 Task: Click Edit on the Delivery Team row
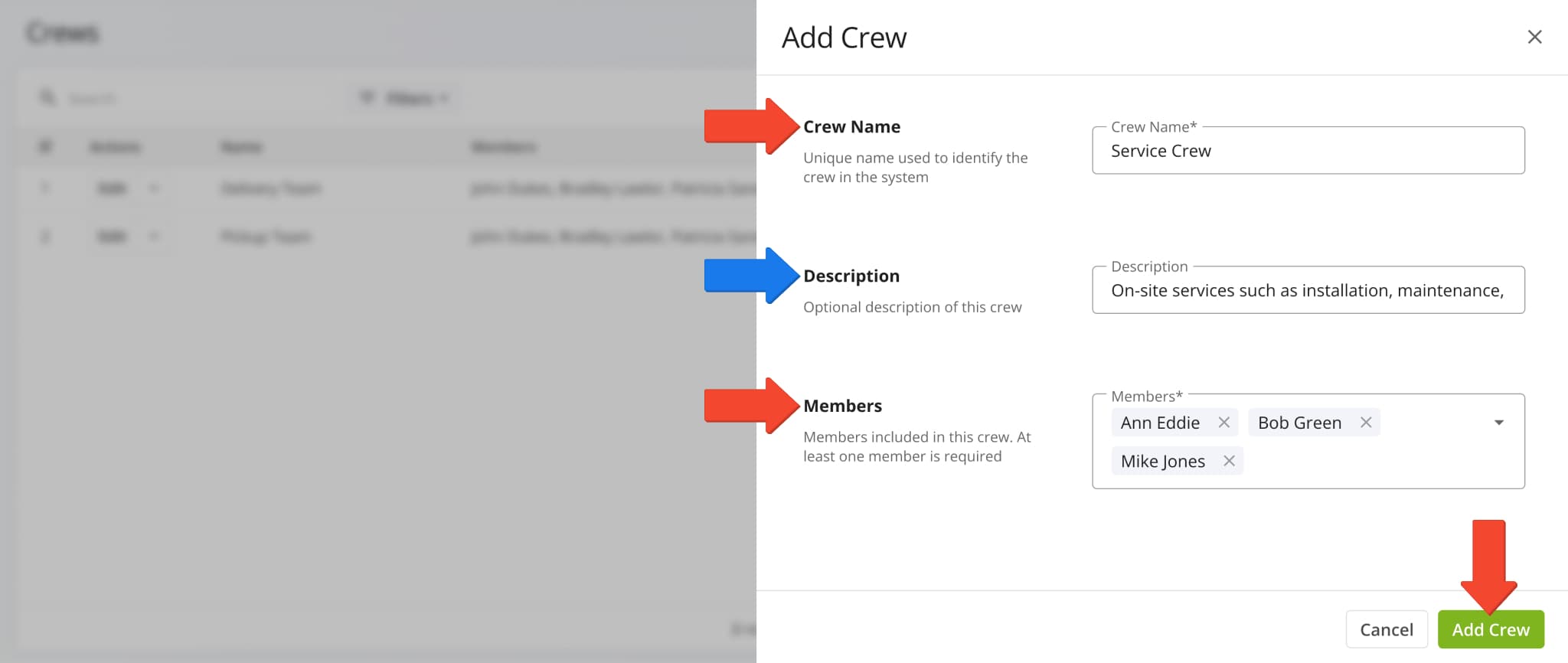(113, 188)
